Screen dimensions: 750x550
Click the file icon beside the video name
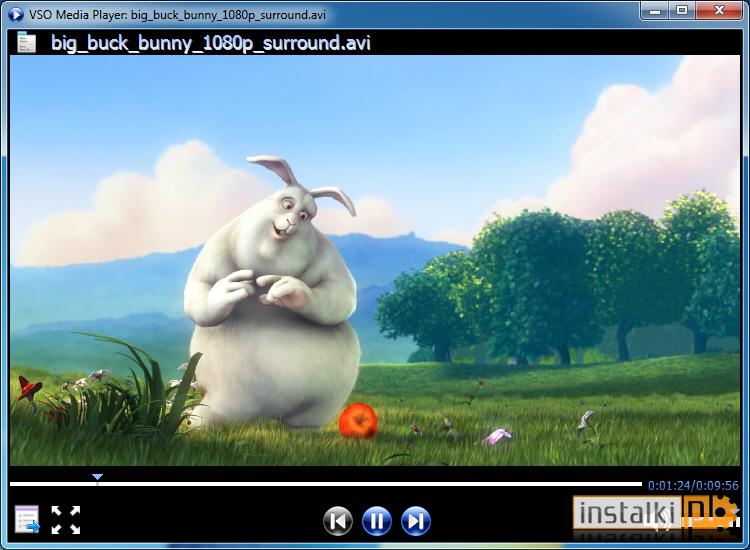tap(26, 42)
